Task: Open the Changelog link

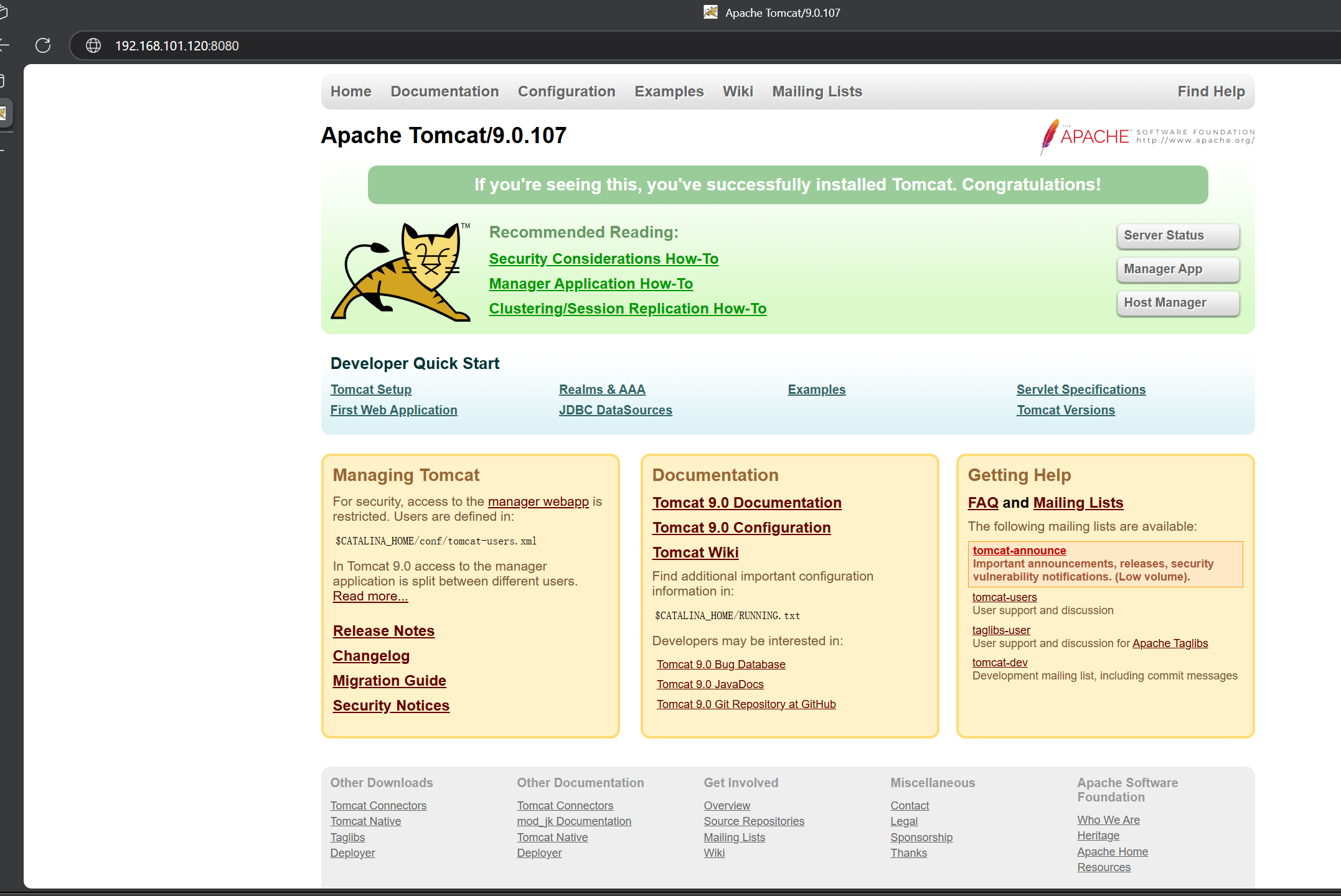Action: pyautogui.click(x=371, y=656)
